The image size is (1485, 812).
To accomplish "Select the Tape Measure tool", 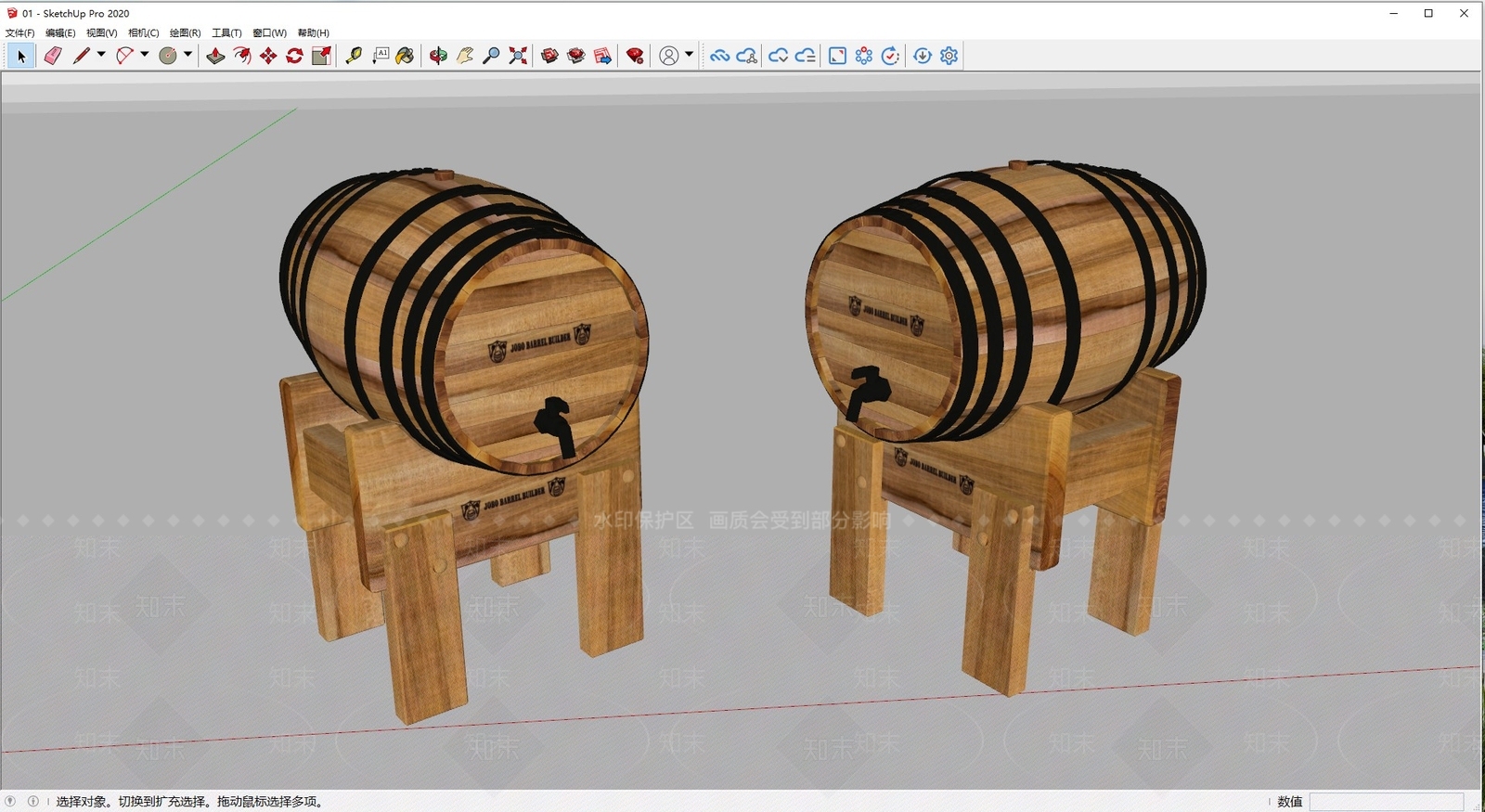I will [354, 56].
